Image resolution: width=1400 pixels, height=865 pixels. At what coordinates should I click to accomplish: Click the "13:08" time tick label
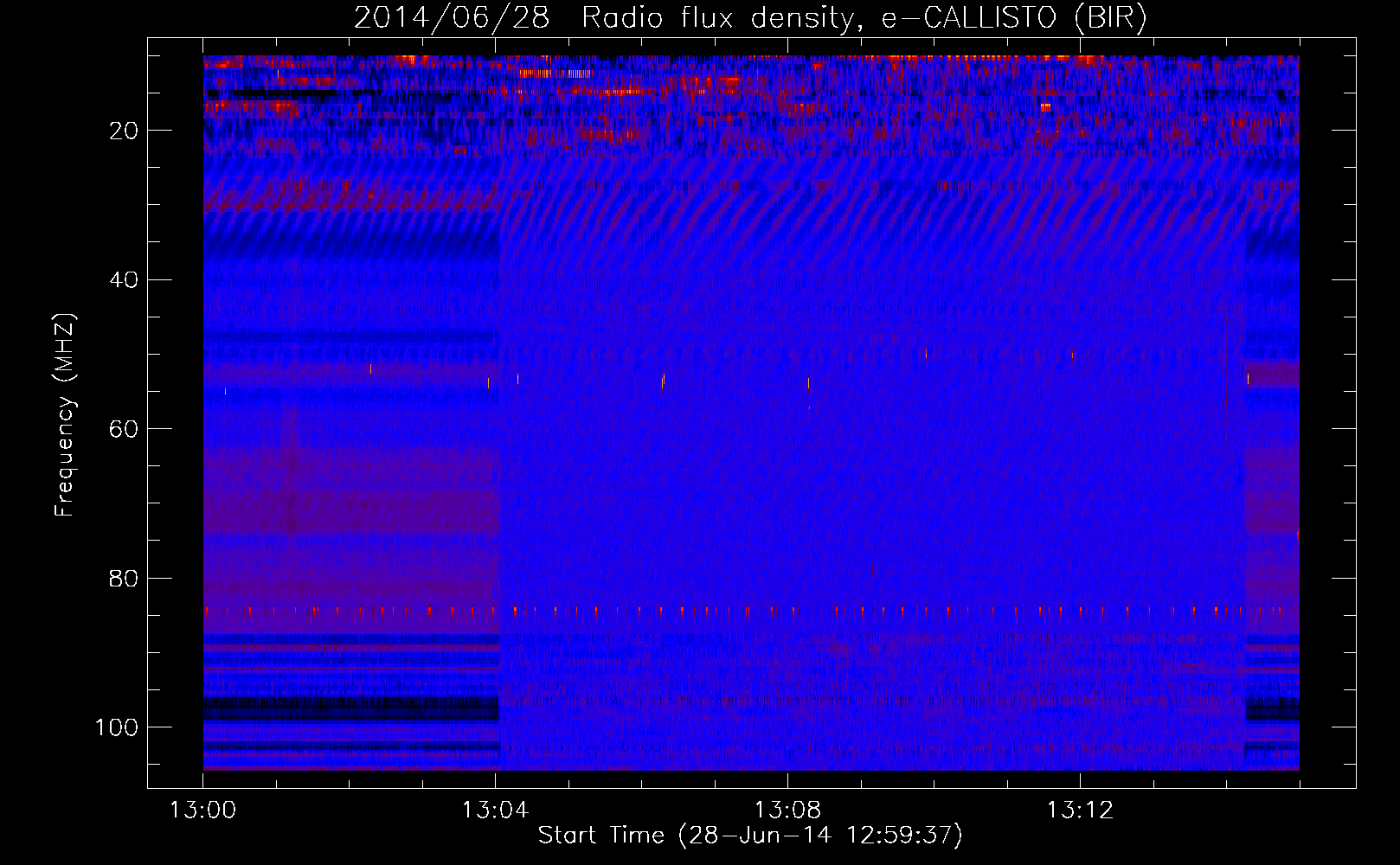[x=787, y=811]
